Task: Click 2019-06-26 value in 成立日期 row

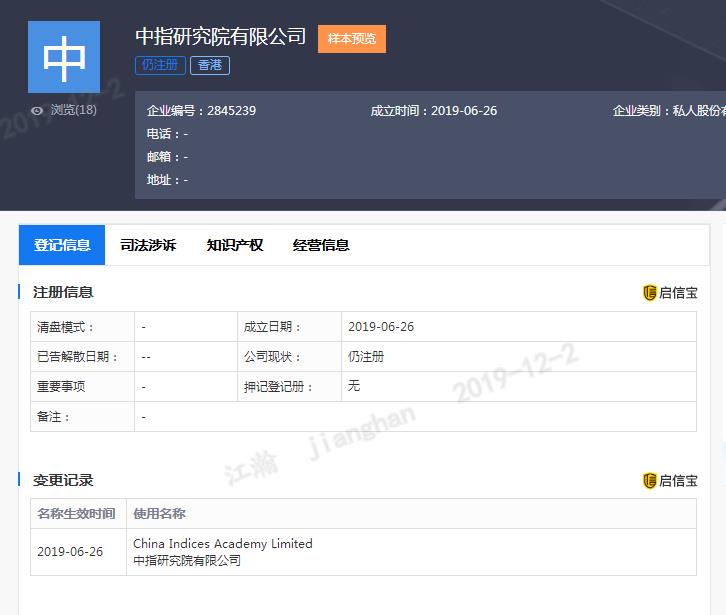Action: click(381, 327)
